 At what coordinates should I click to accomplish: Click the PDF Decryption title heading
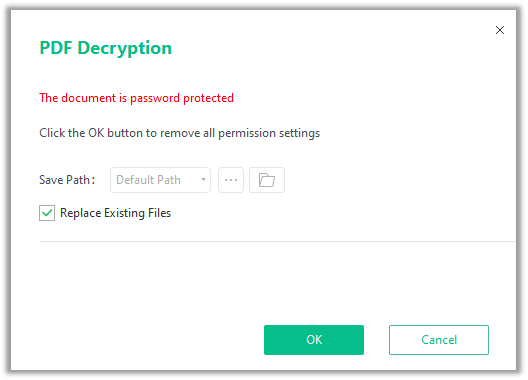click(x=106, y=48)
